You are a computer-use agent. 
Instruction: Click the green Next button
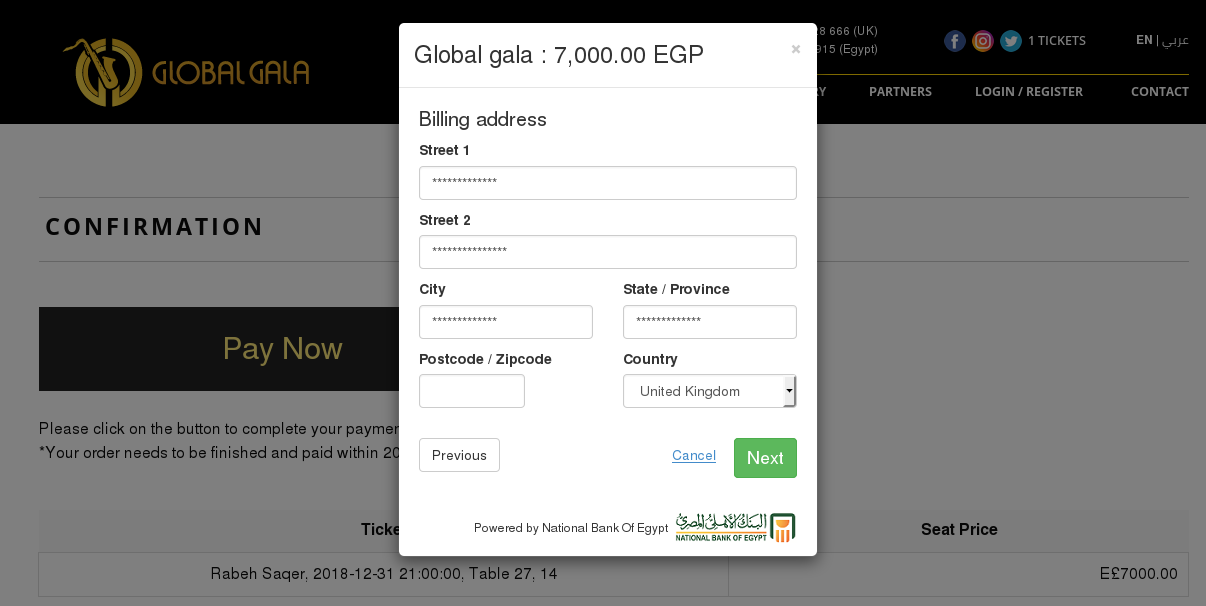[x=765, y=458]
